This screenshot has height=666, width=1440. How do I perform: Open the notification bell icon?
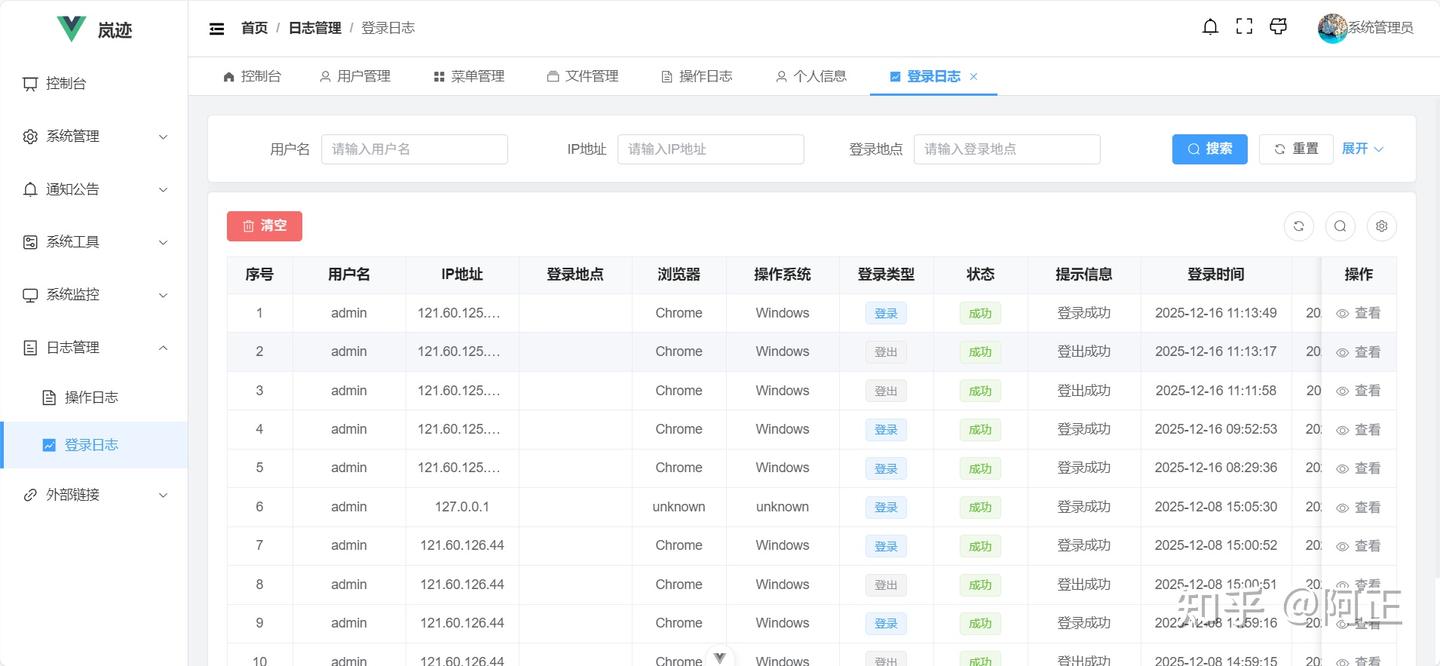1210,27
